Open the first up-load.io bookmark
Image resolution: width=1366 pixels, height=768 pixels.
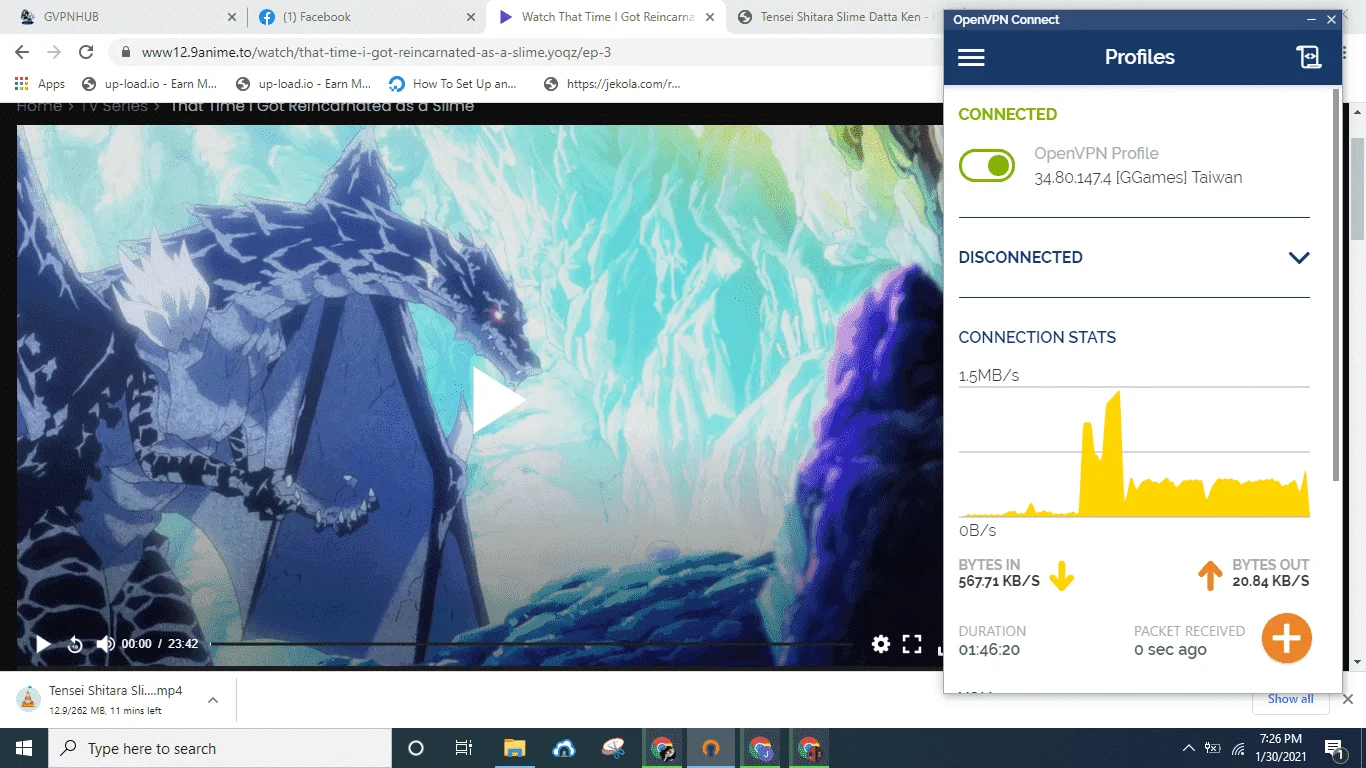coord(150,84)
